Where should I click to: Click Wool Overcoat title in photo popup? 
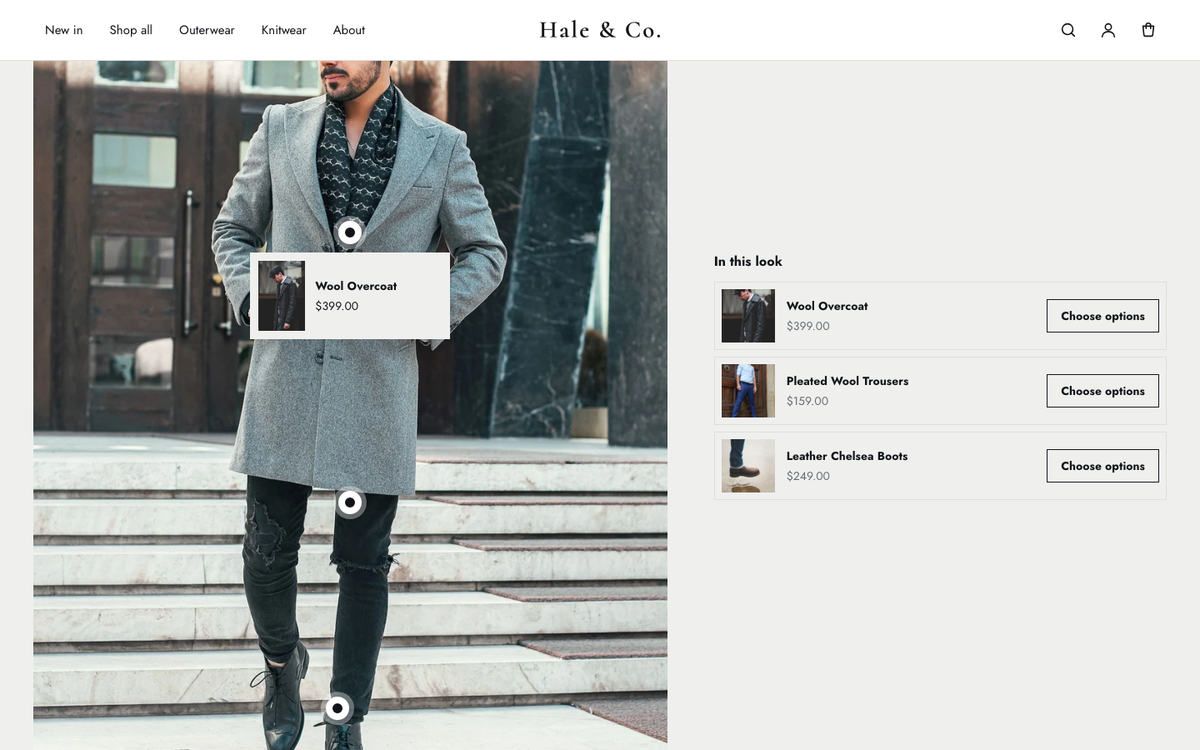(356, 286)
